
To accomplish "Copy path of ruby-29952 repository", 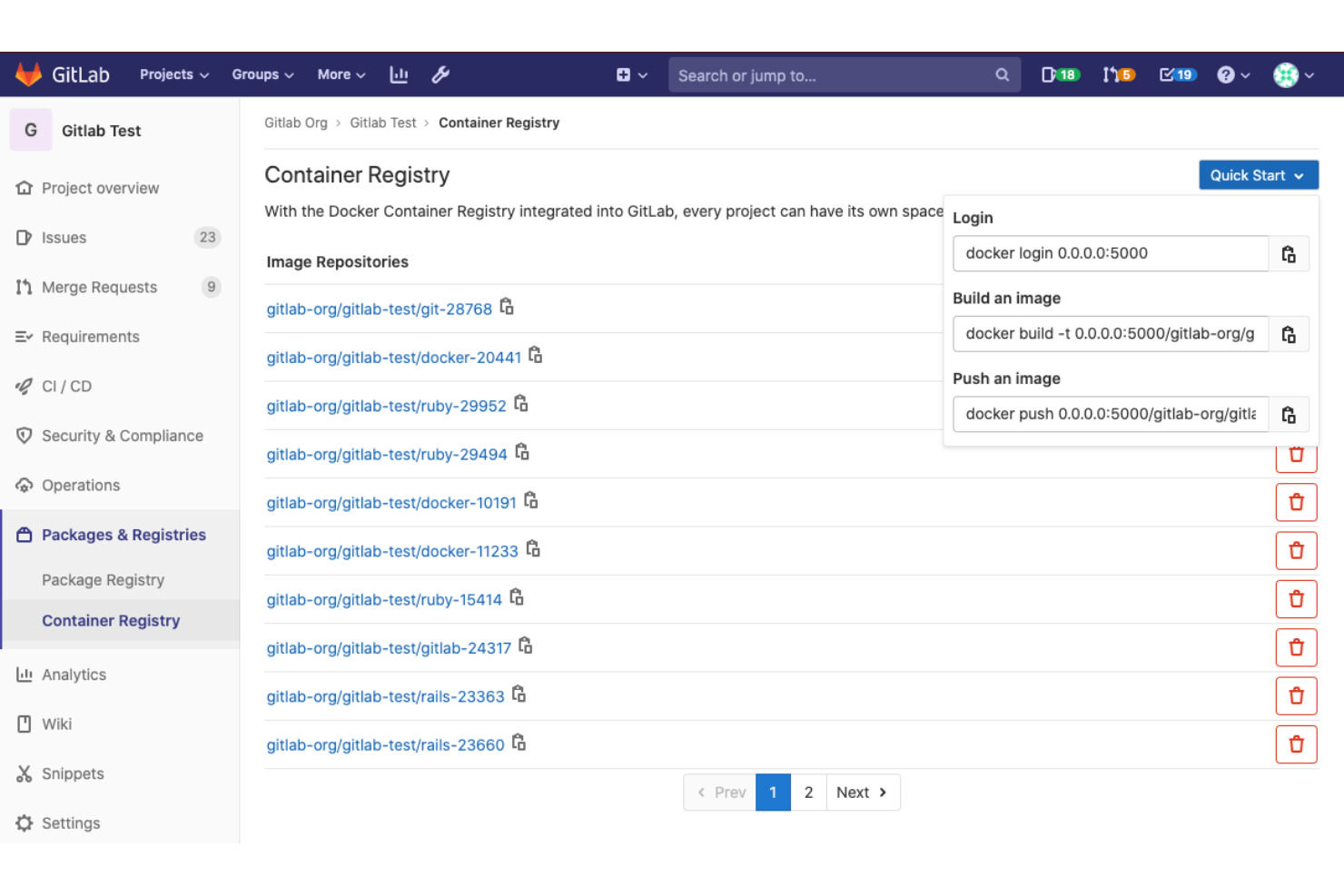I will [x=521, y=403].
